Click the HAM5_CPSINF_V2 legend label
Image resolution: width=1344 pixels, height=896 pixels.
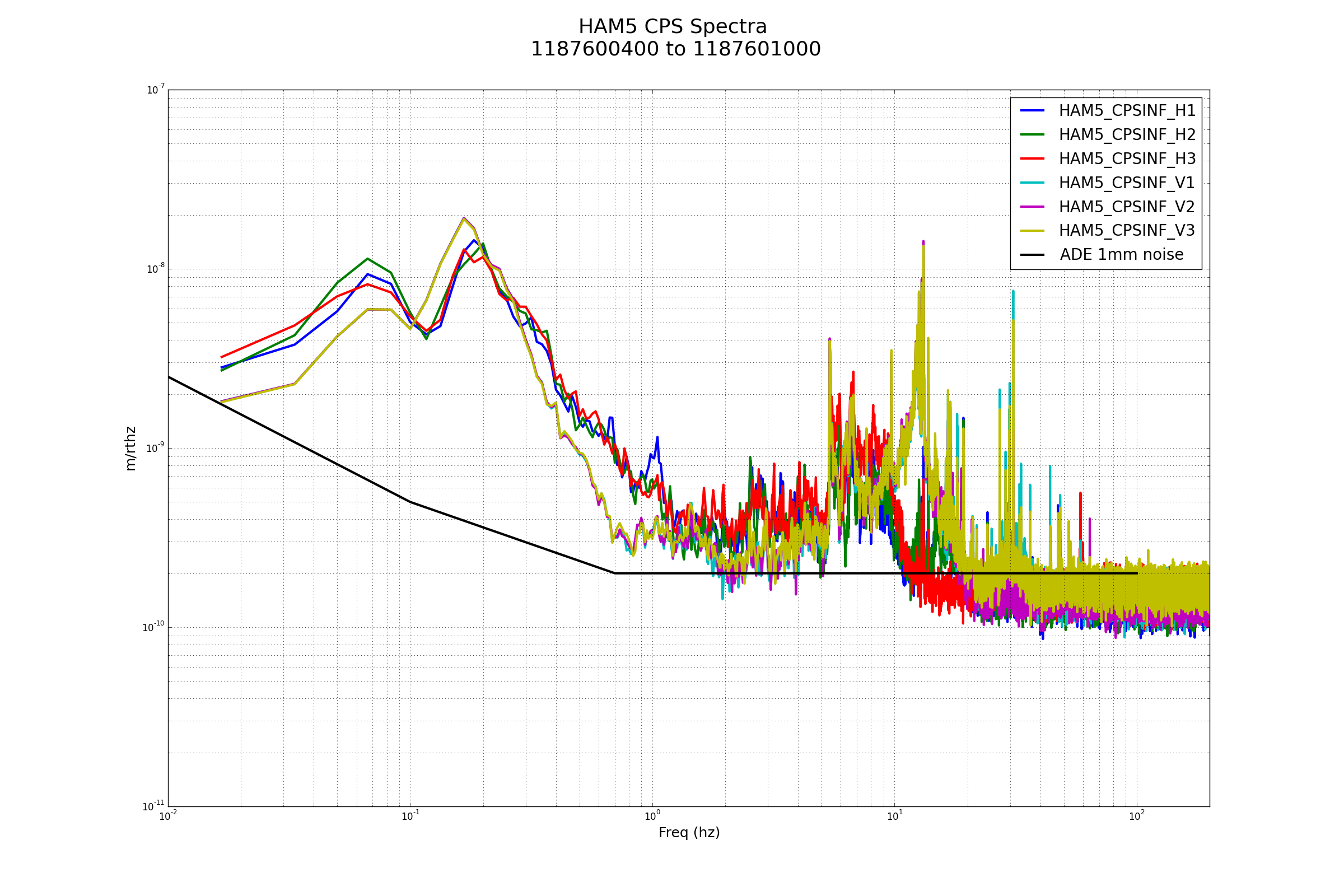[1127, 207]
